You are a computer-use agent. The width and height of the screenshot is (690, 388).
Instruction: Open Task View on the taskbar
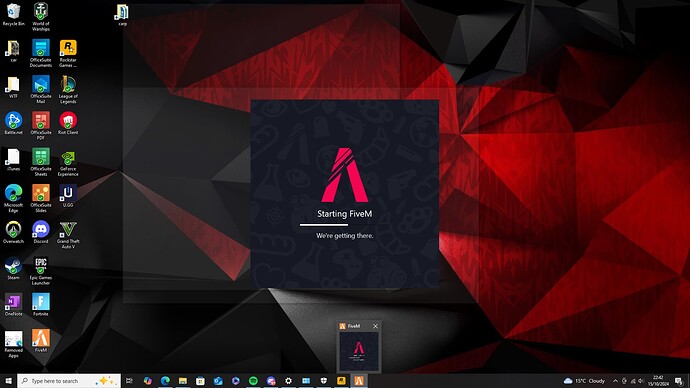tap(129, 381)
